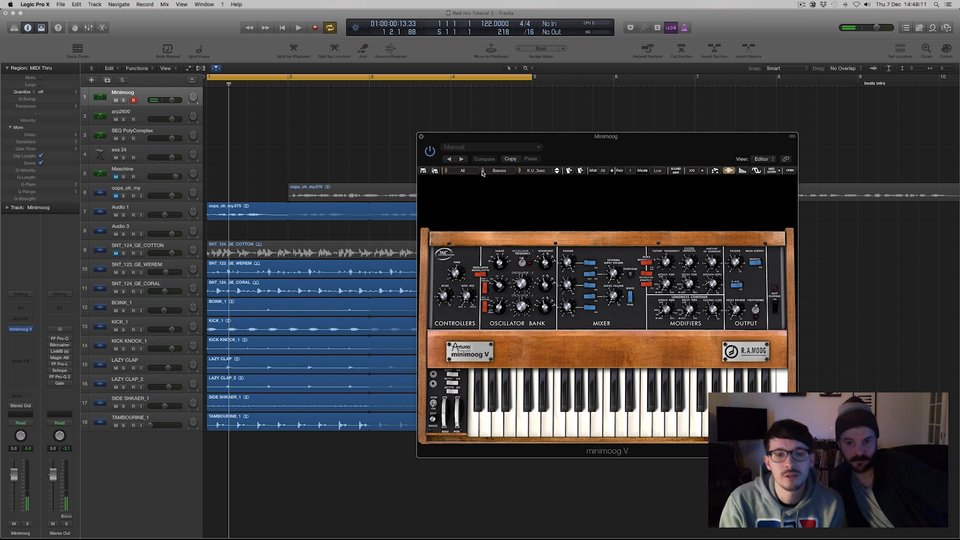Image resolution: width=960 pixels, height=540 pixels.
Task: Click the Repeat Section toolbar icon
Action: [647, 48]
